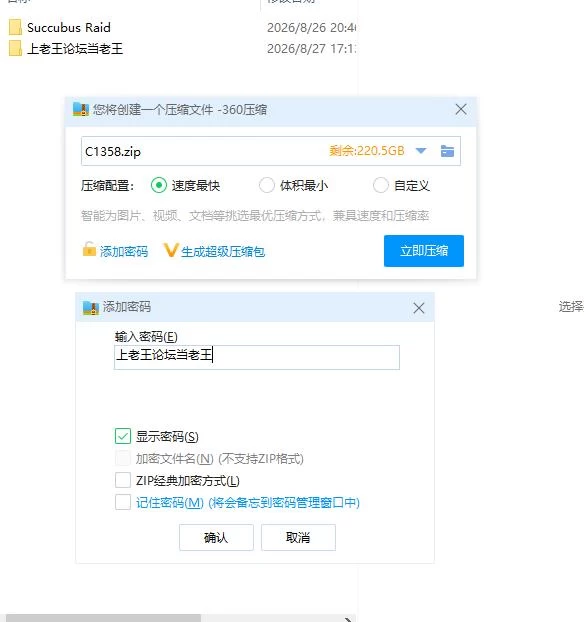Select the 自定义 compression setting
Screen dimensions: 584x622
pyautogui.click(x=380, y=185)
